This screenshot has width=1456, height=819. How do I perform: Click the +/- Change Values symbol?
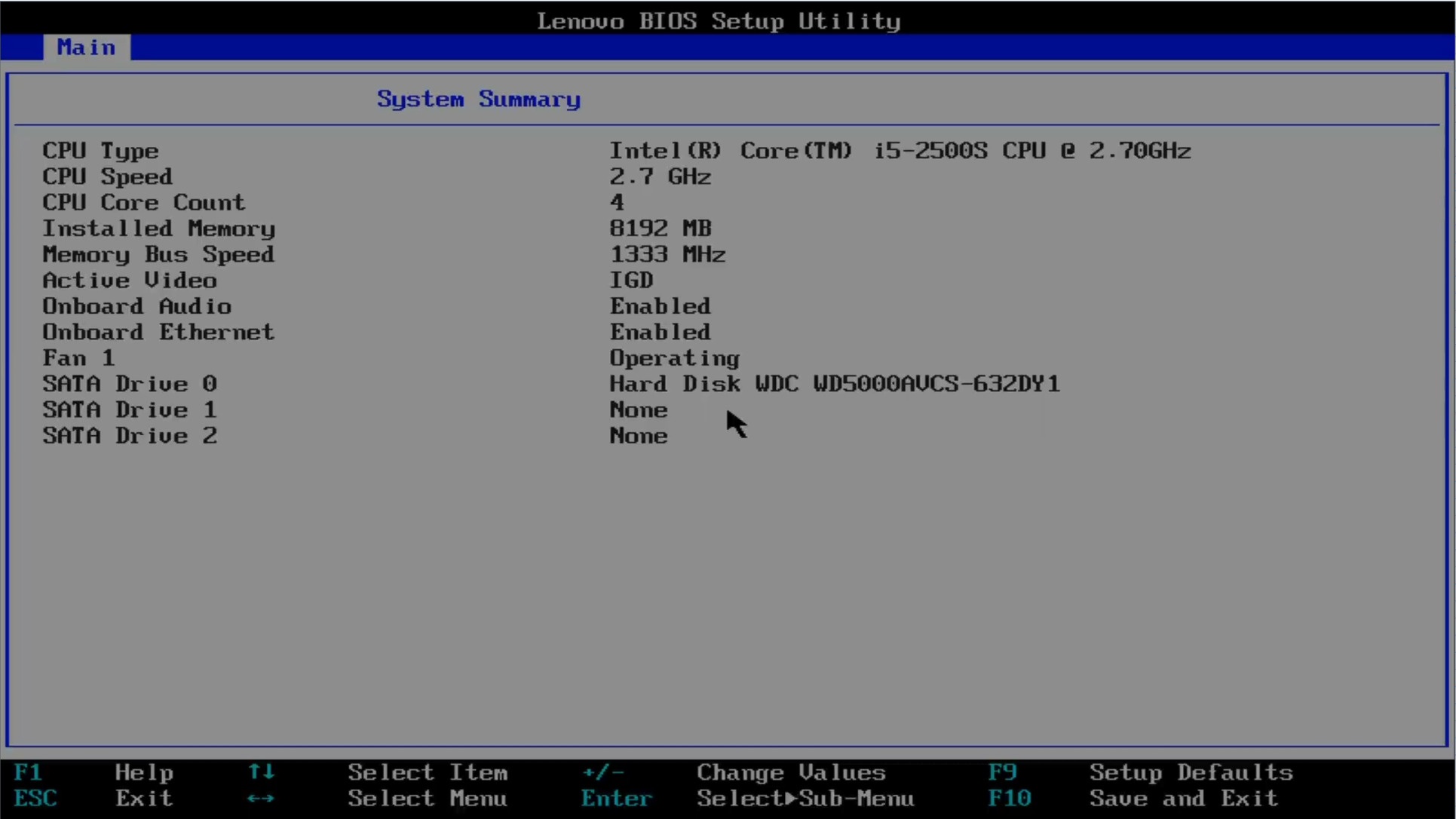[x=602, y=772]
